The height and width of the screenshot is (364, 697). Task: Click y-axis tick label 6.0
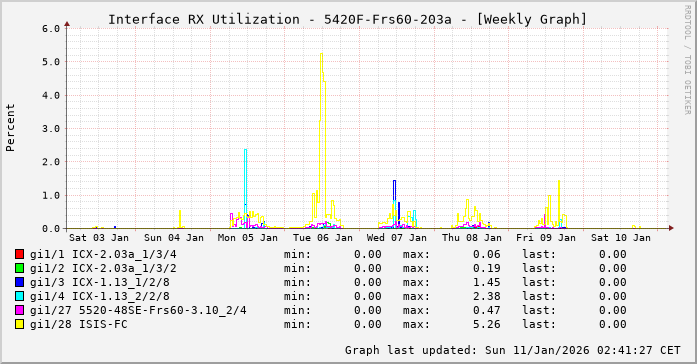tap(51, 29)
